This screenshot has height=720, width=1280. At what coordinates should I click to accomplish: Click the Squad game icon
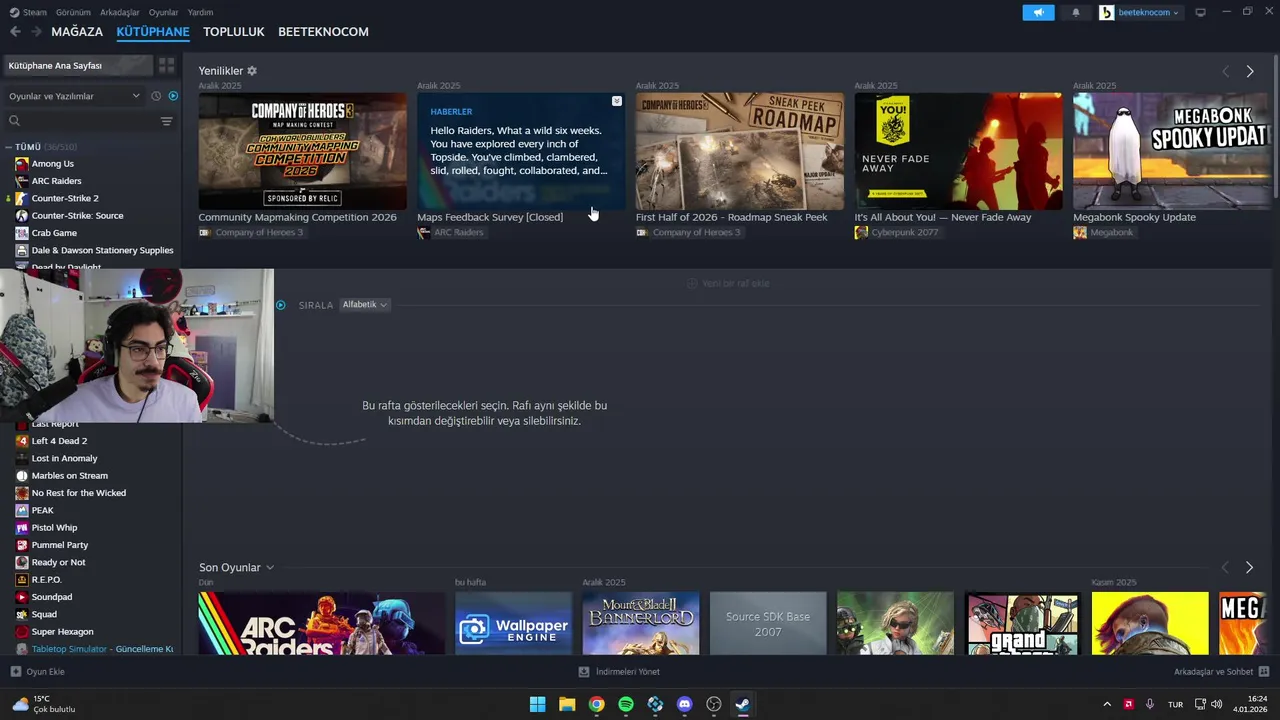[22, 614]
